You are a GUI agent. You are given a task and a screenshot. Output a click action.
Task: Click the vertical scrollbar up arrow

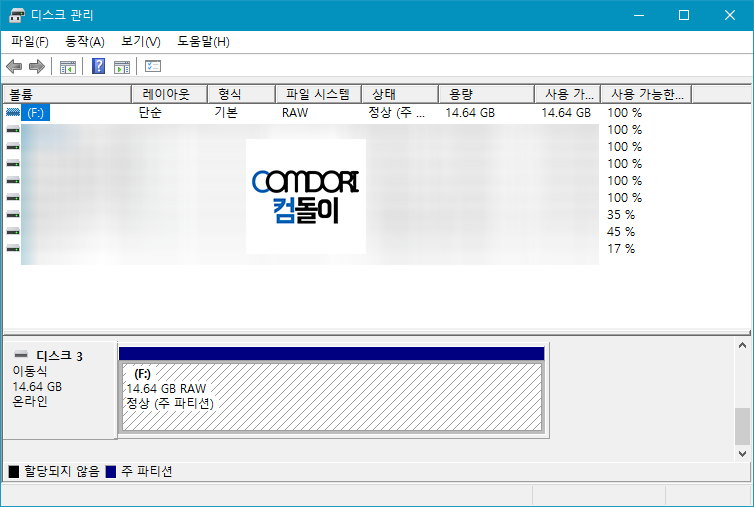pos(742,345)
